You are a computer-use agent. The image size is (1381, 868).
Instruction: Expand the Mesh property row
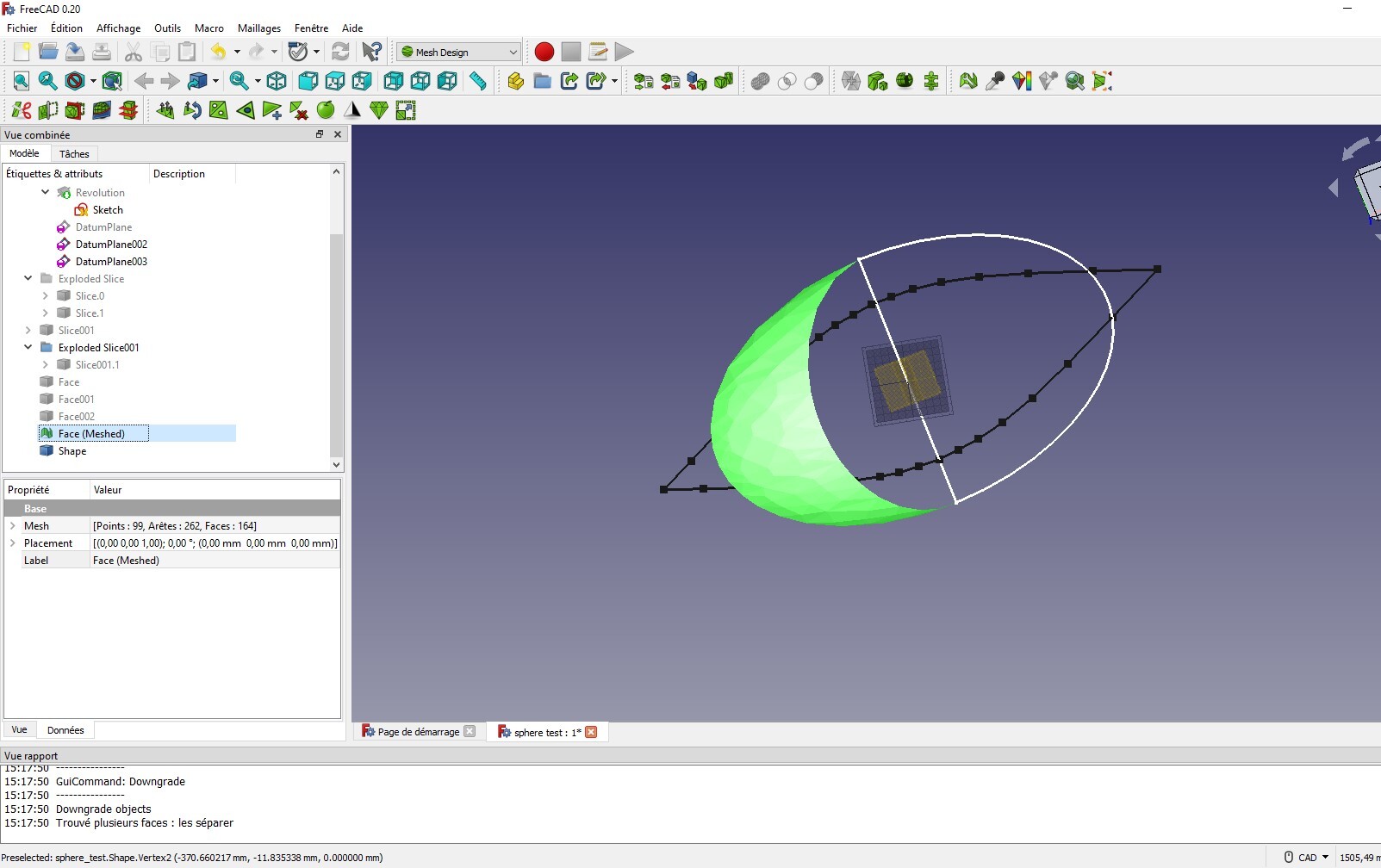tap(13, 525)
